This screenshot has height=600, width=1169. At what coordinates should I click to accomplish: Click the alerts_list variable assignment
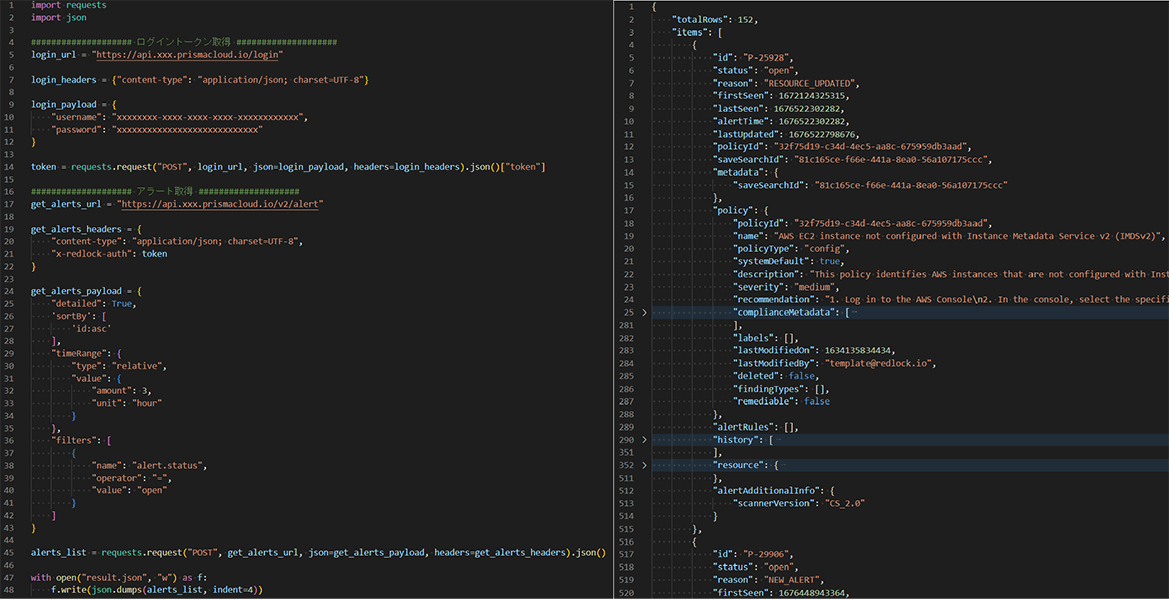pyautogui.click(x=318, y=552)
